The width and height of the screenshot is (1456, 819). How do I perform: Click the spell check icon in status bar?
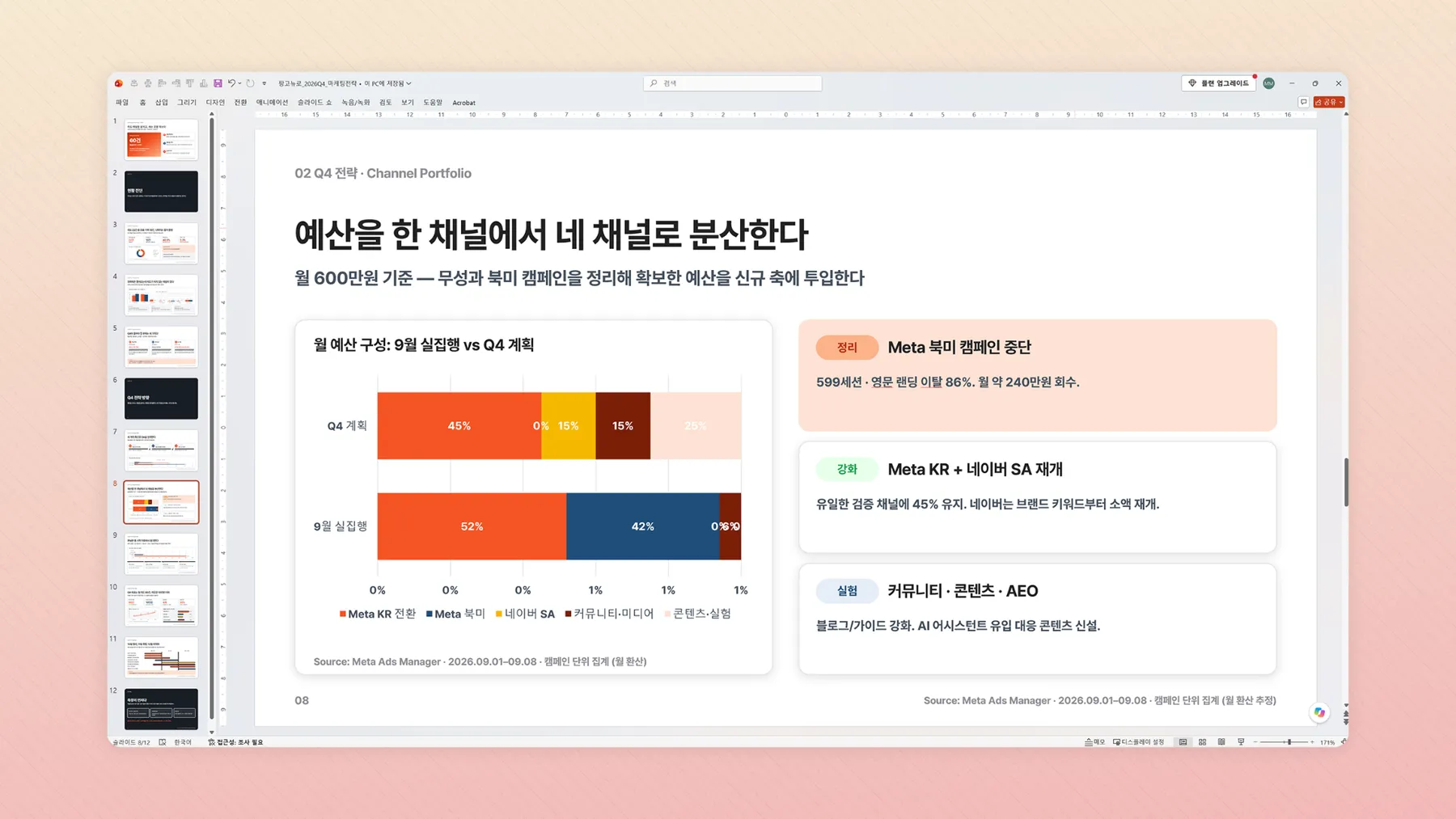[x=163, y=742]
